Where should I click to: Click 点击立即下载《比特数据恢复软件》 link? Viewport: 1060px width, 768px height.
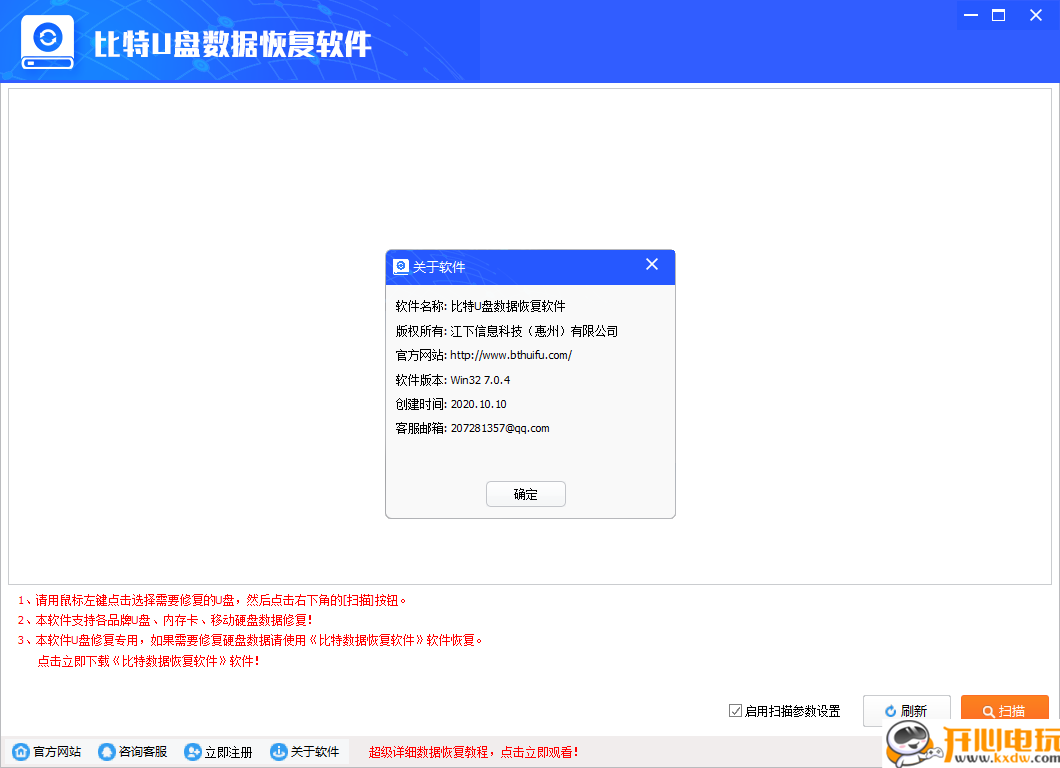tap(148, 661)
